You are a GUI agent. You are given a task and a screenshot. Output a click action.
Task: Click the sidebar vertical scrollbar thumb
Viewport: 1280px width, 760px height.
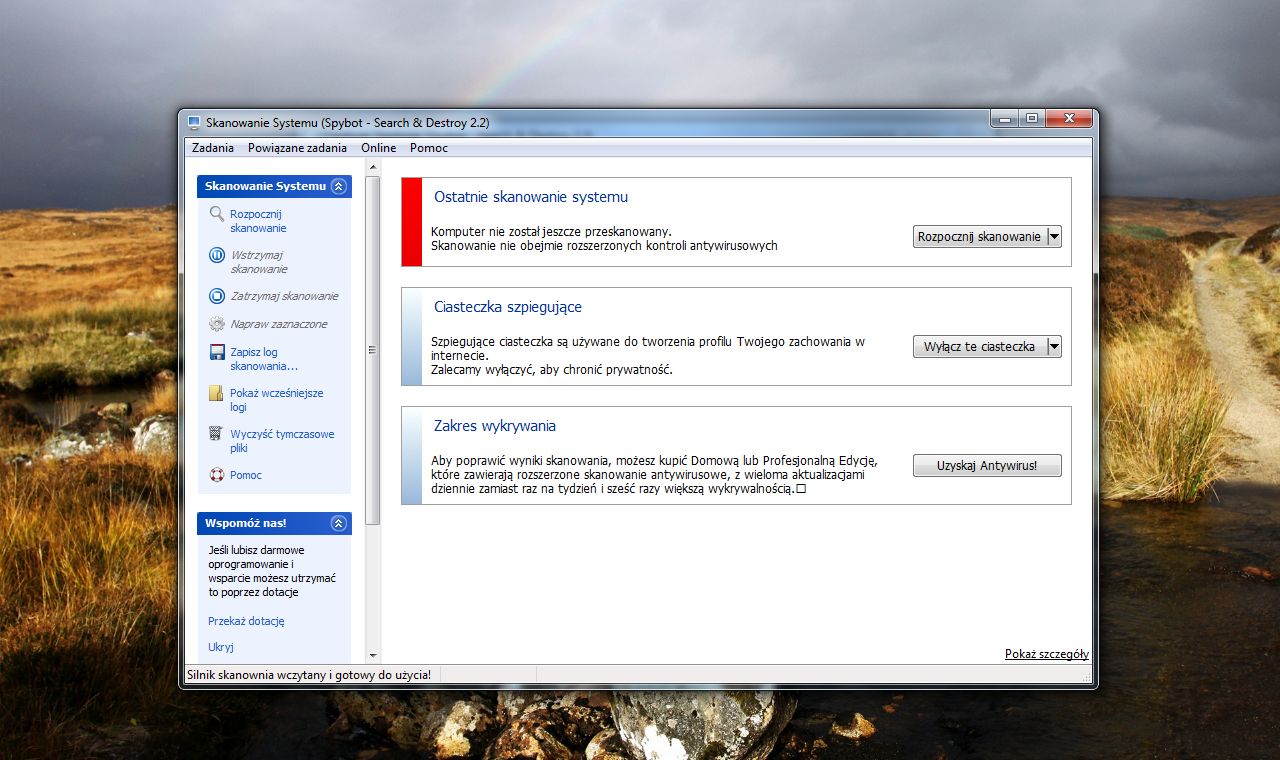(373, 351)
